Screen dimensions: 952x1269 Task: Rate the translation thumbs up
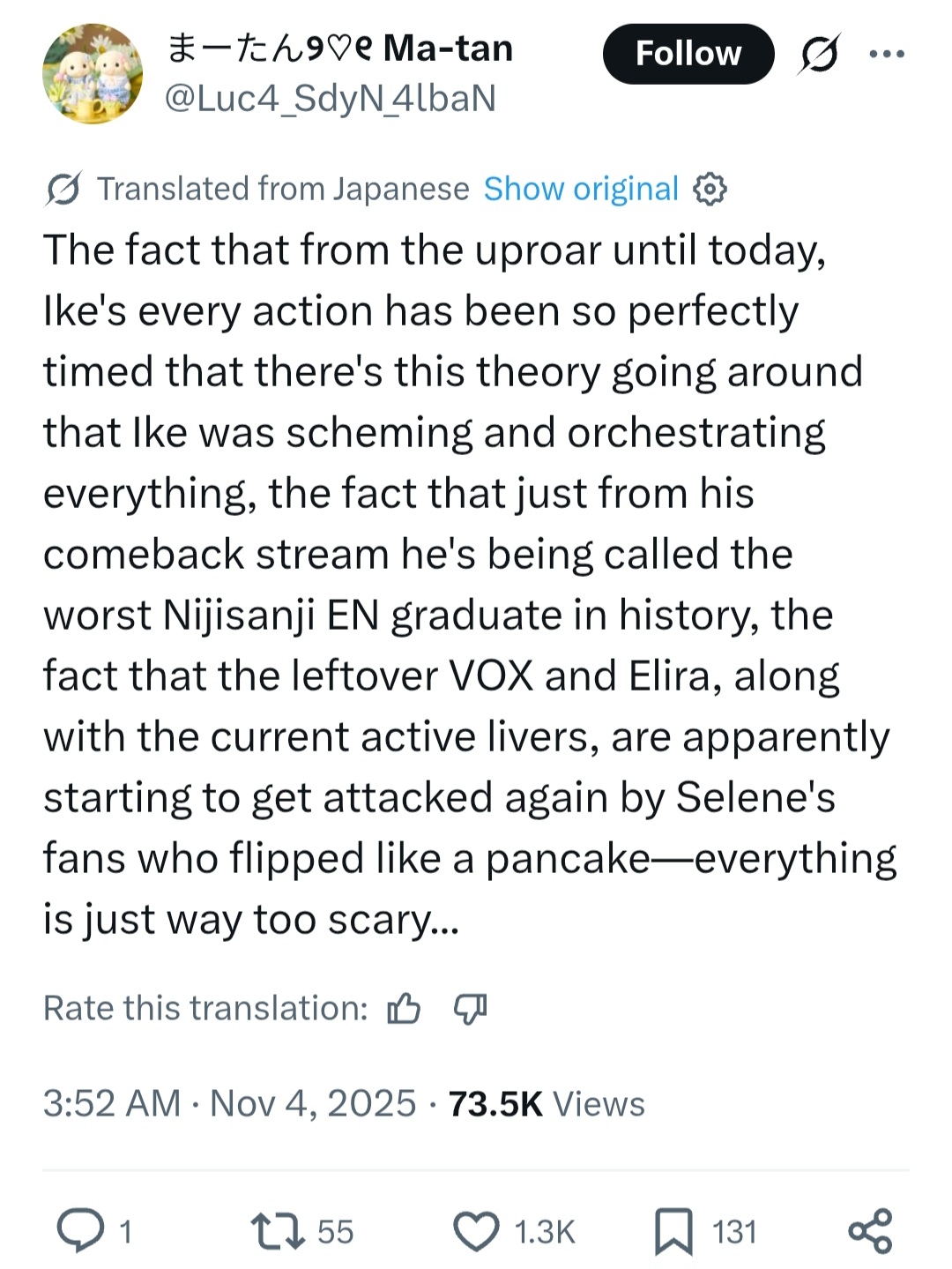click(404, 1008)
